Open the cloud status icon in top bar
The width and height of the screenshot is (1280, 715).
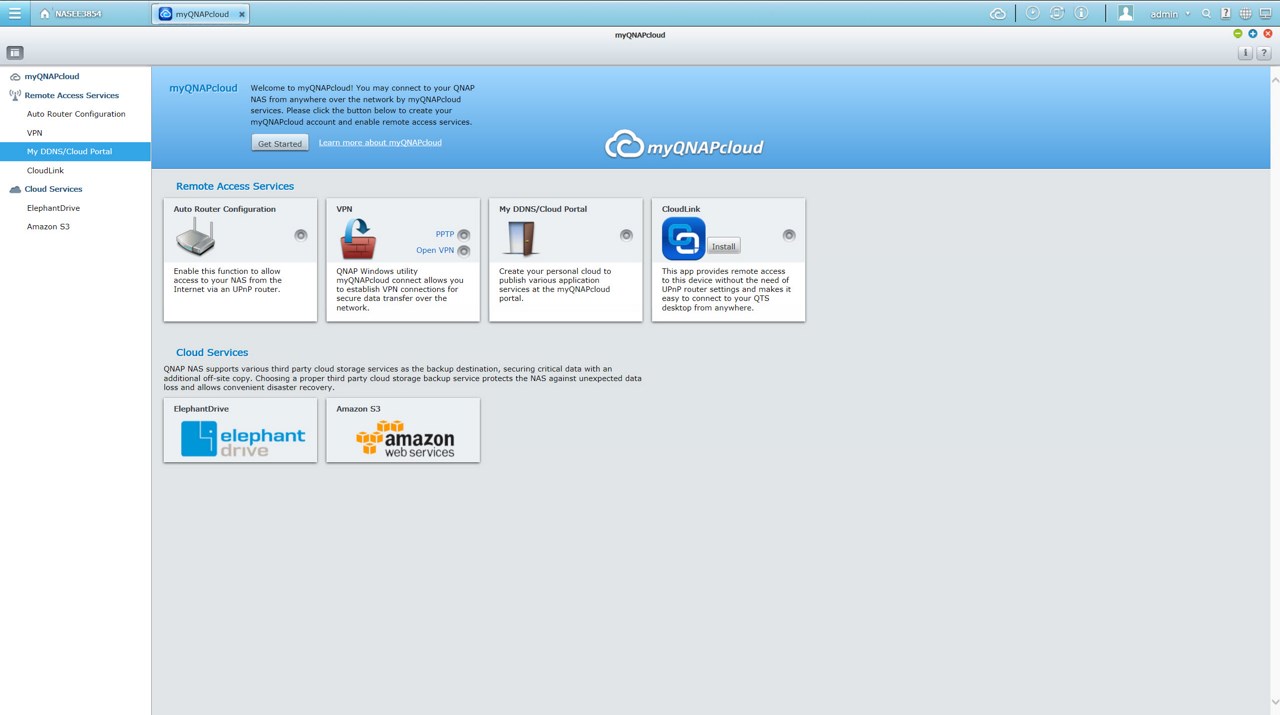coord(997,14)
